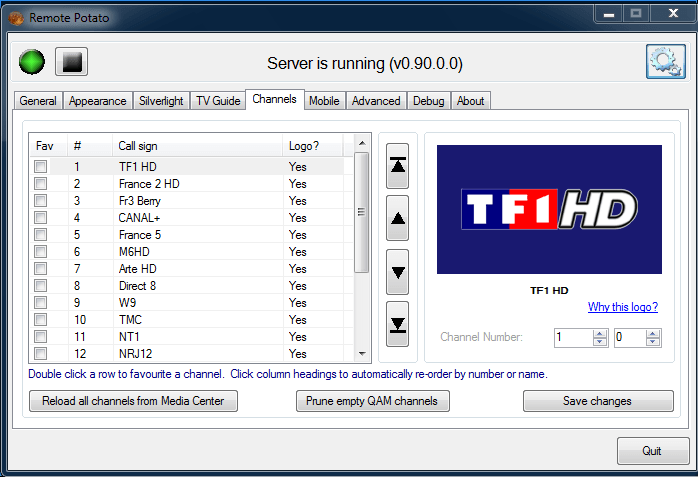Tick the favourite checkbox for Arte HD

click(41, 269)
